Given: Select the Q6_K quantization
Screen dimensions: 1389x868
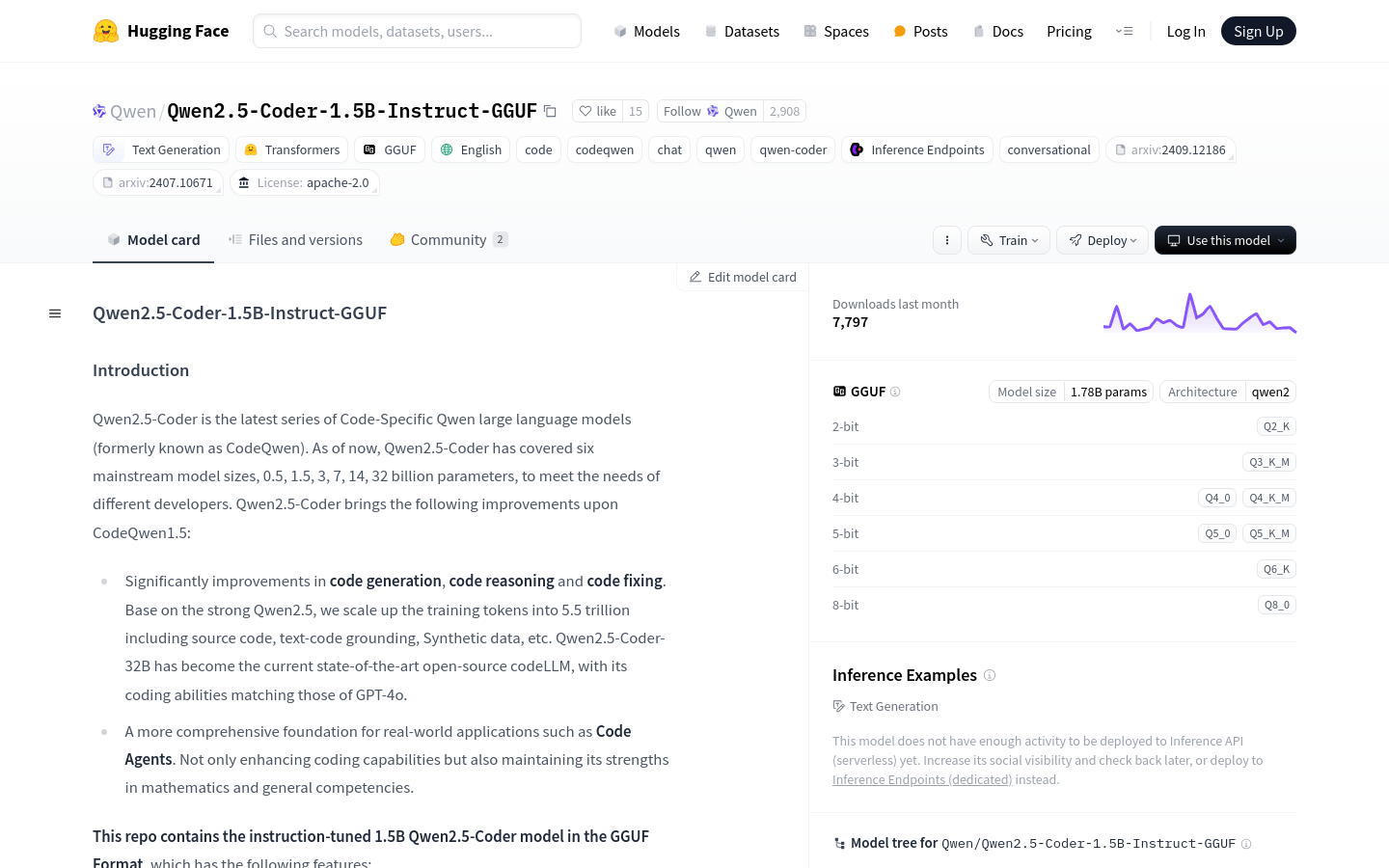Looking at the screenshot, I should coord(1276,569).
